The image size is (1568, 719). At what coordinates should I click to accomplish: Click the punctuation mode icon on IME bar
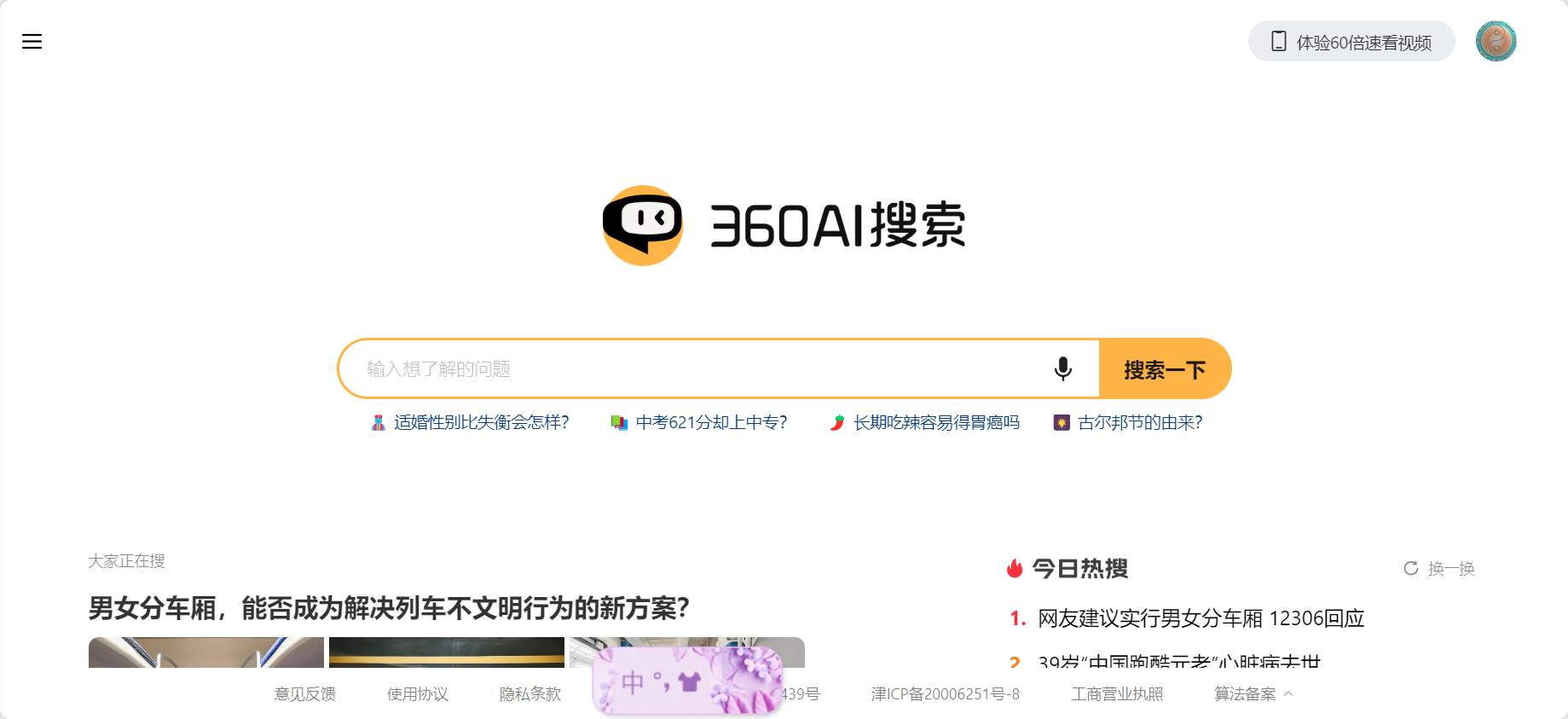661,681
